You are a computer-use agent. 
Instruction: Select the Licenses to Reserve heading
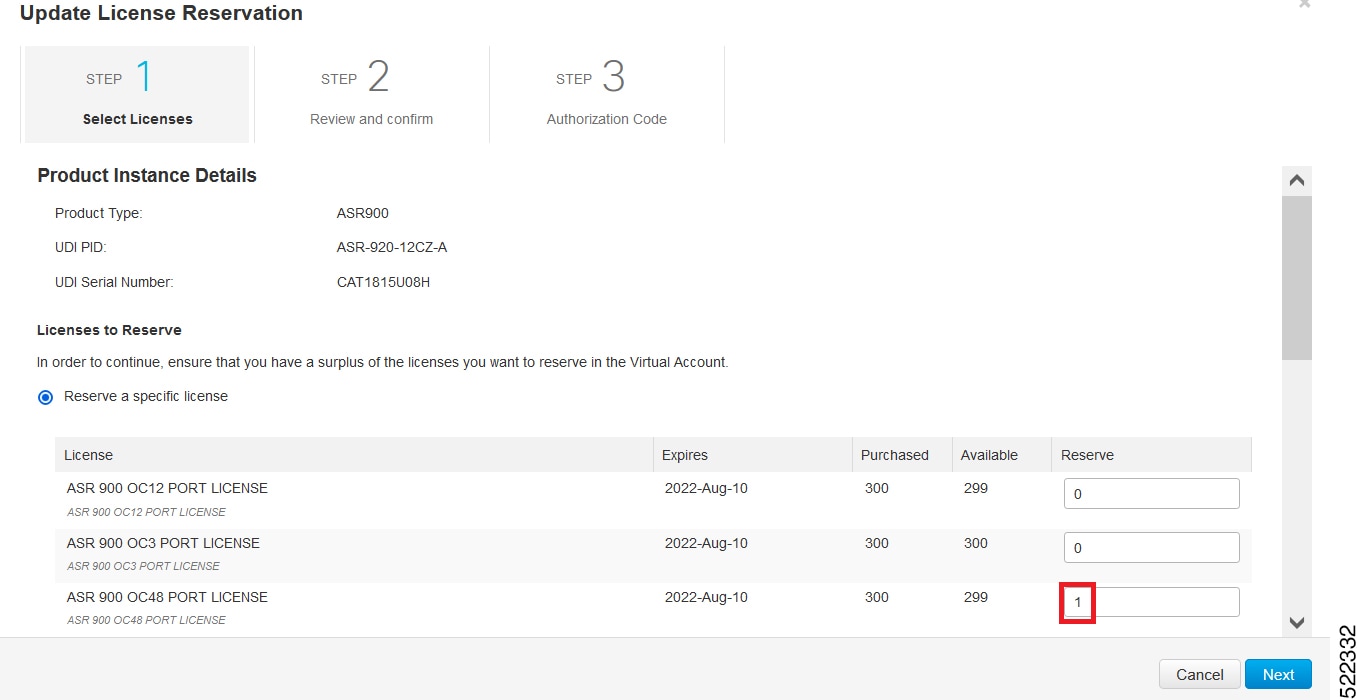(x=109, y=330)
